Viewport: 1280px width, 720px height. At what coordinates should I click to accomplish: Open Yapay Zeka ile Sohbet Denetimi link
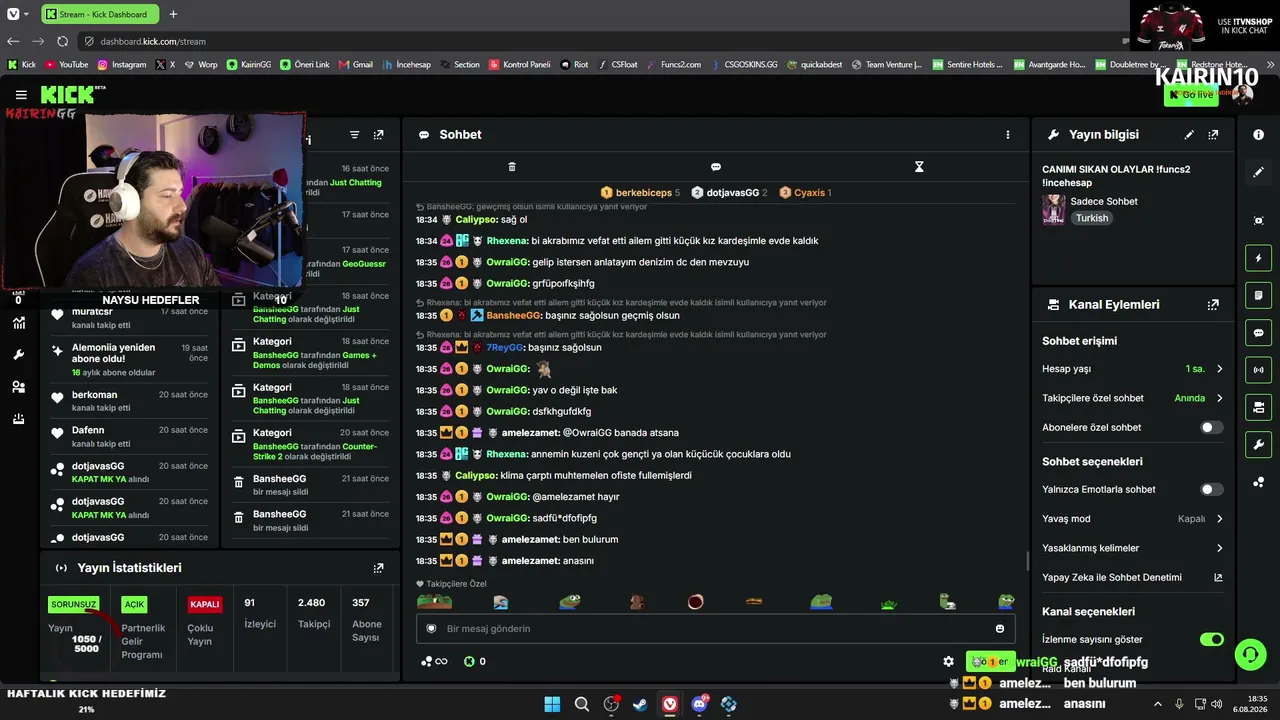pyautogui.click(x=1132, y=577)
